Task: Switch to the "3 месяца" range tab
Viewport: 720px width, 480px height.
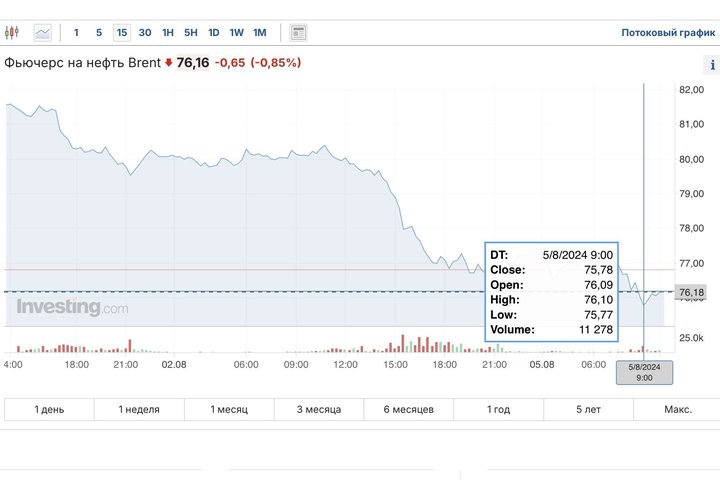Action: pyautogui.click(x=319, y=410)
